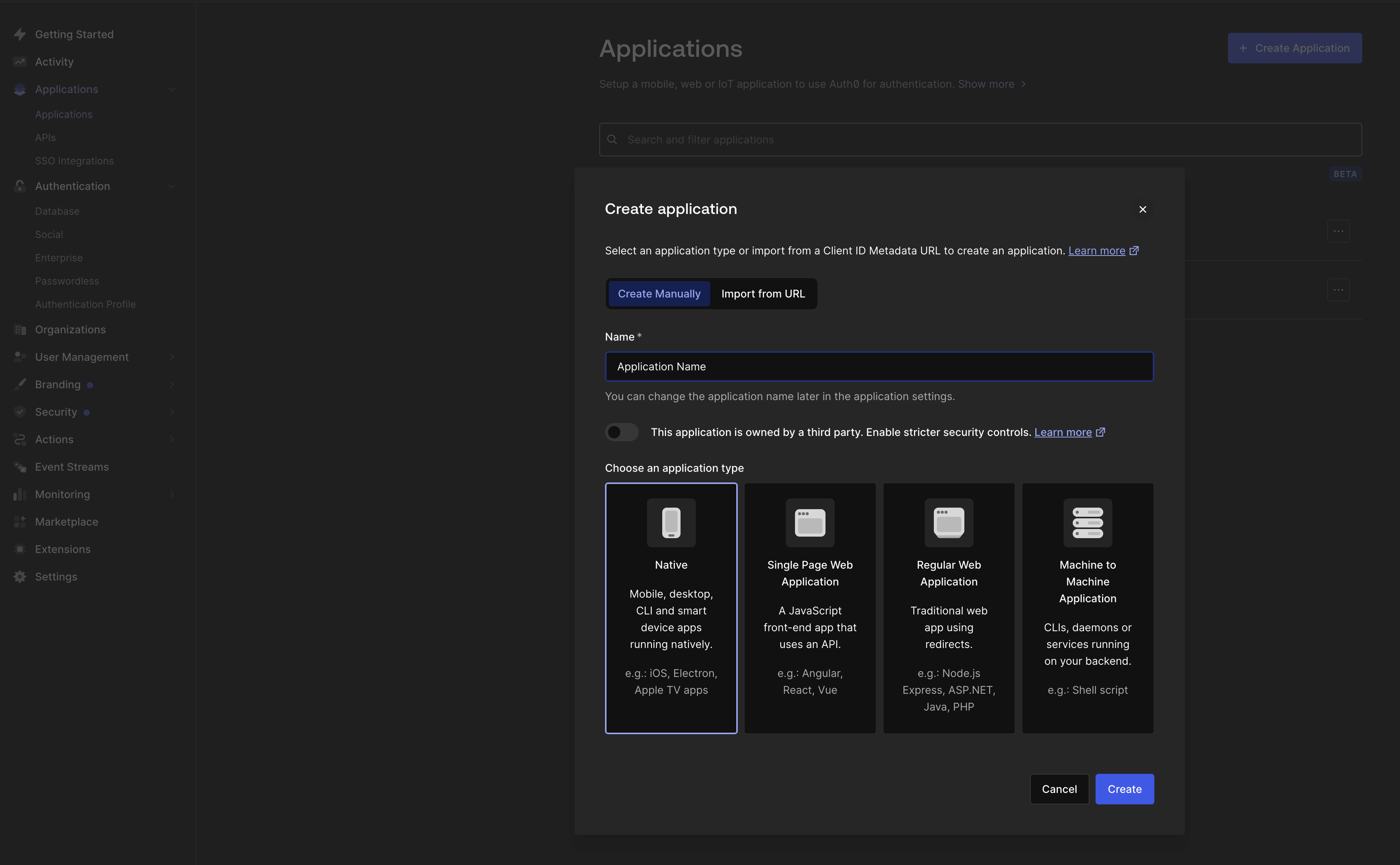Collapse the Applications sidebar section chevron
Screen dimensions: 1400x865
click(172, 89)
